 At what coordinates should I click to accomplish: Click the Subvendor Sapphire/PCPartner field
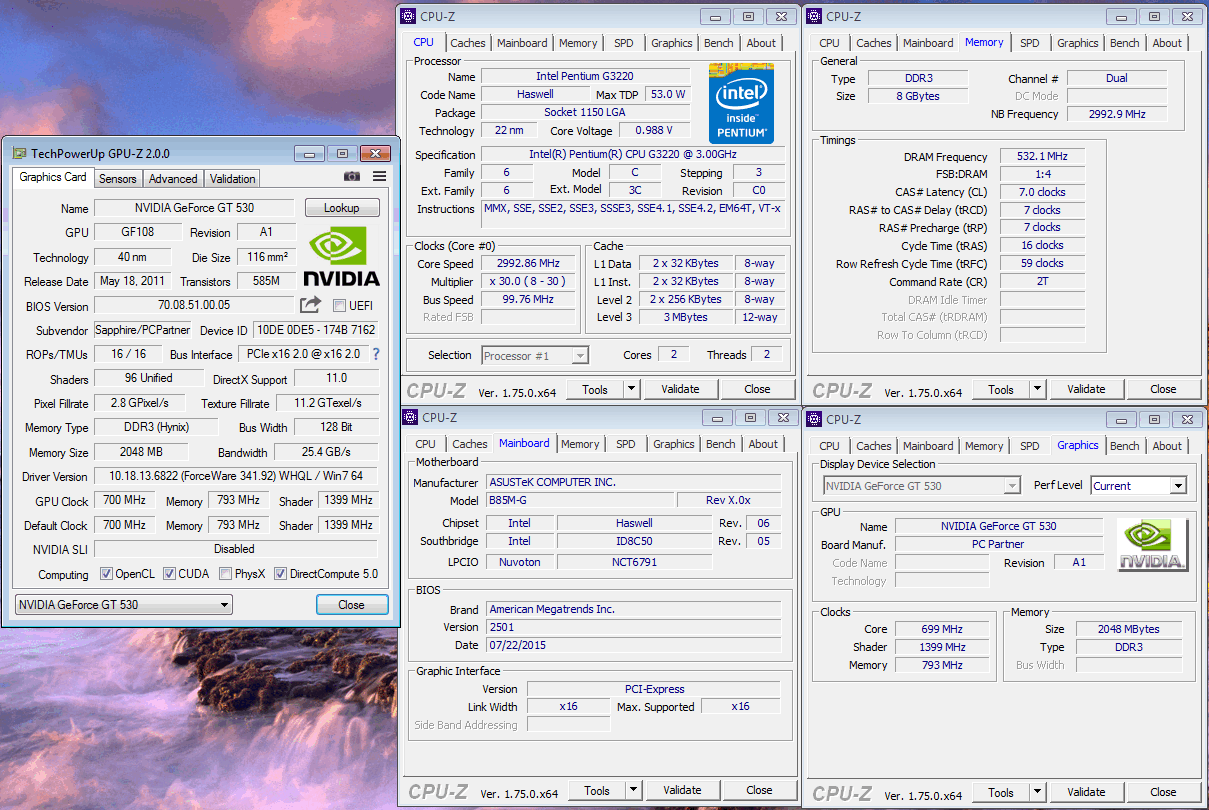144,330
